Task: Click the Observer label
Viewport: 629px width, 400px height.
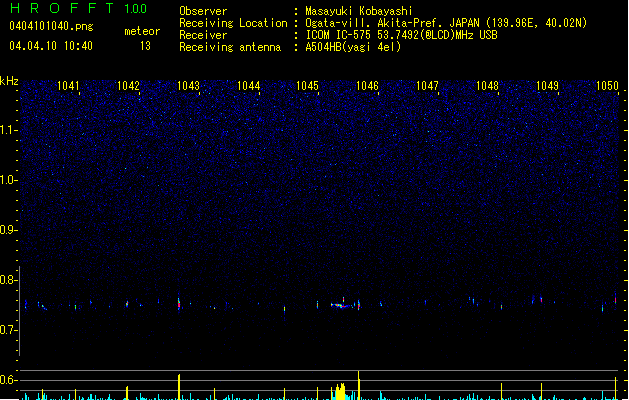Action: point(203,11)
